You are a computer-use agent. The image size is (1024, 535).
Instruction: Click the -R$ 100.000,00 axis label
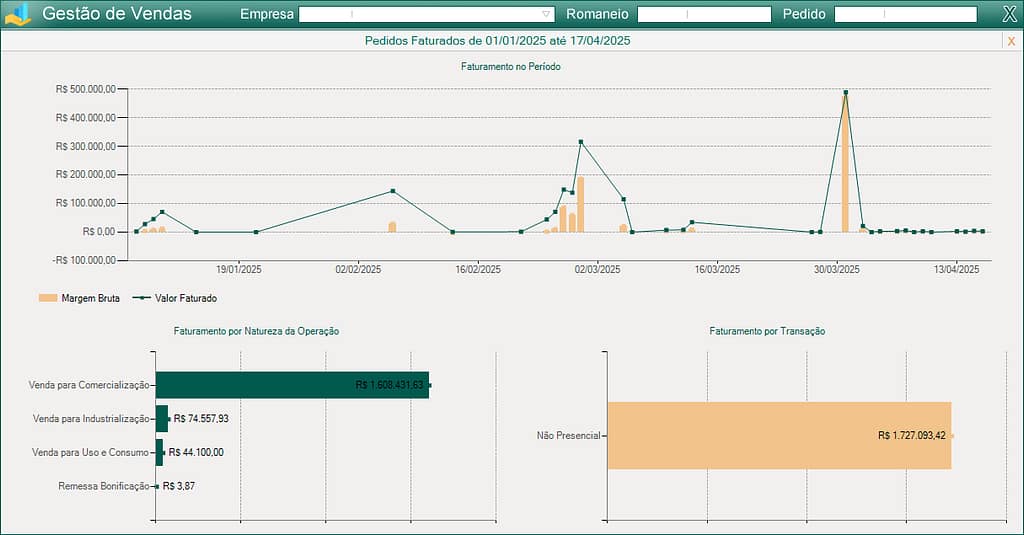click(x=84, y=260)
